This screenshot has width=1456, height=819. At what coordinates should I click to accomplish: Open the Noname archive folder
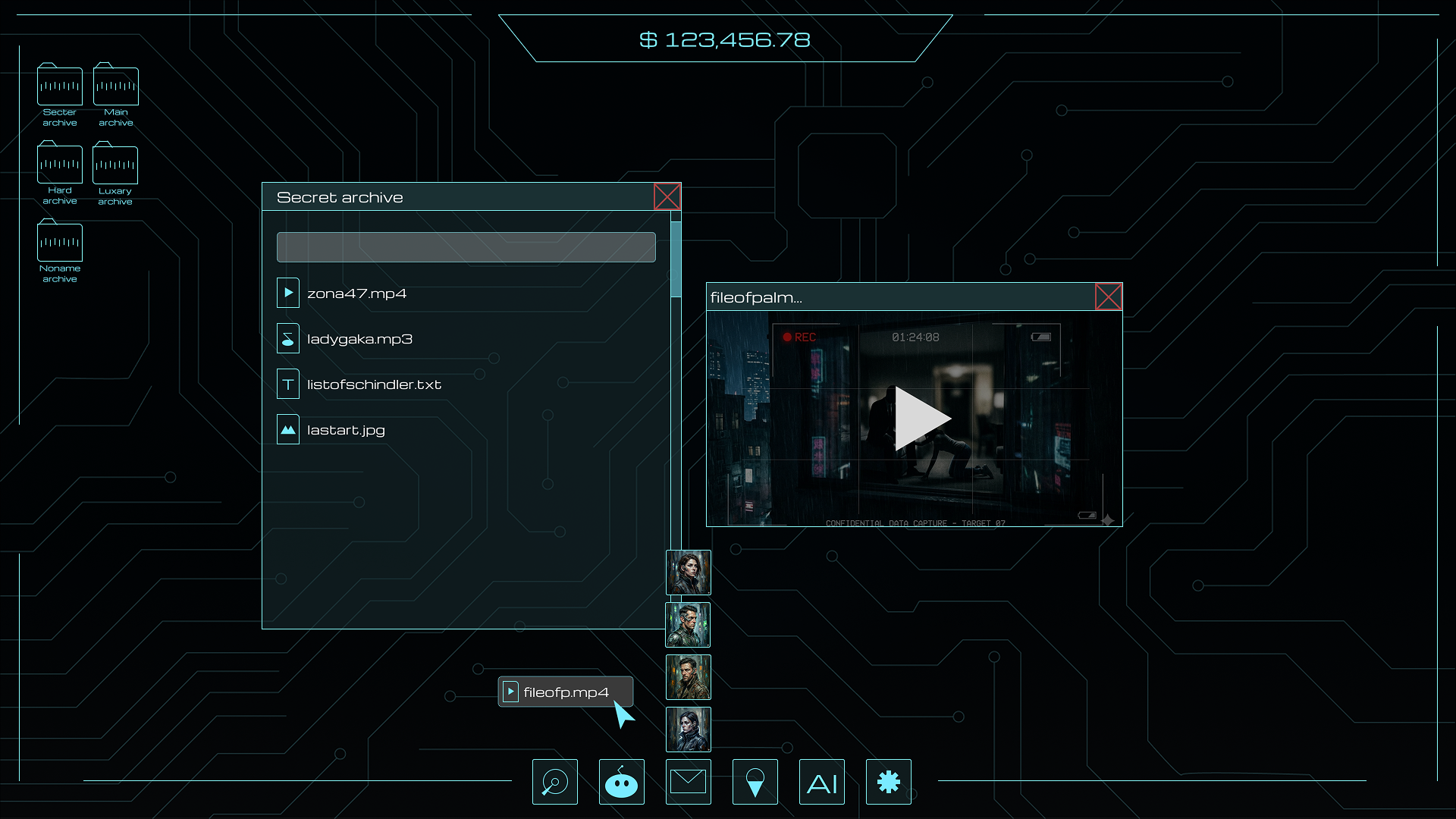pyautogui.click(x=60, y=243)
